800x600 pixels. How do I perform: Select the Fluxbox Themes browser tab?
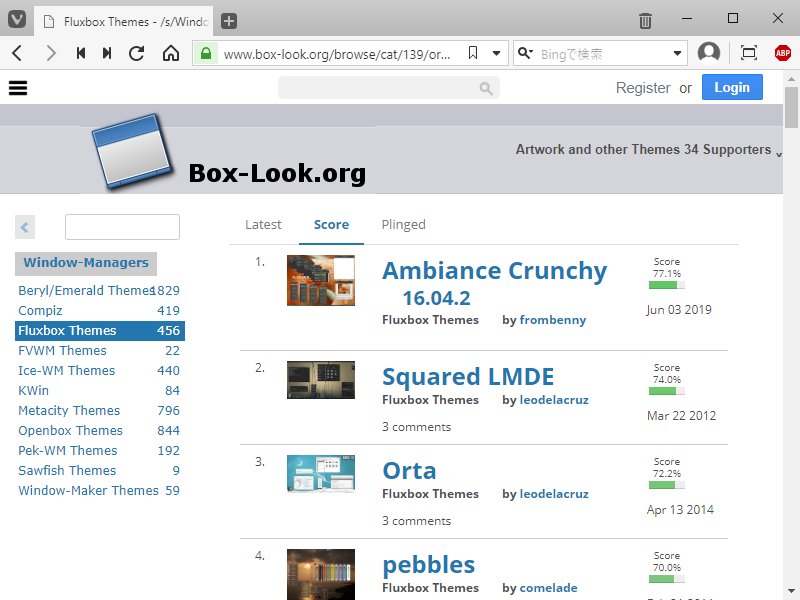coord(124,21)
